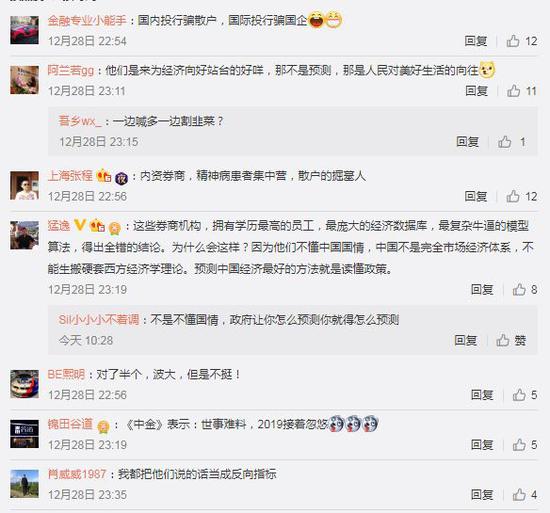Screen dimensions: 550x513
Task: Visit Sil小小小不着调's profile link
Action: pos(99,320)
